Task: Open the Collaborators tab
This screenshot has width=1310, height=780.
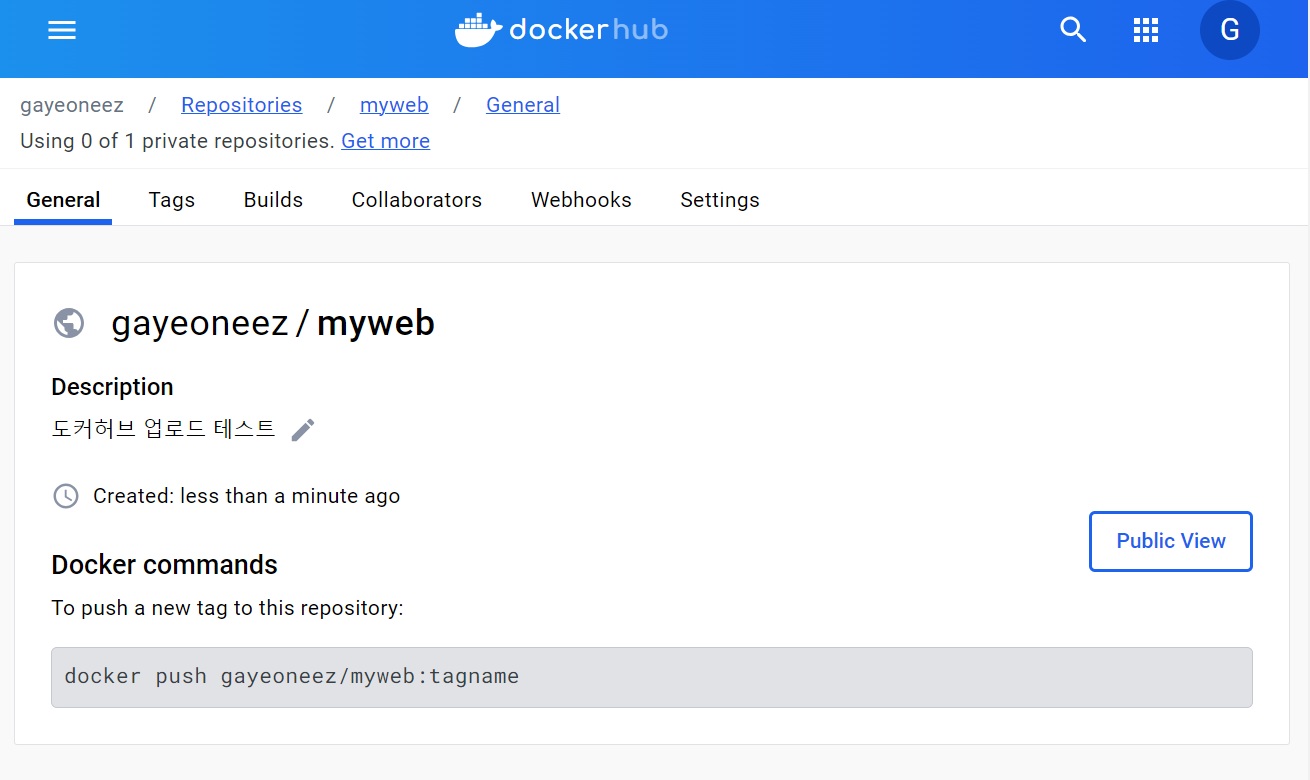Action: [417, 200]
